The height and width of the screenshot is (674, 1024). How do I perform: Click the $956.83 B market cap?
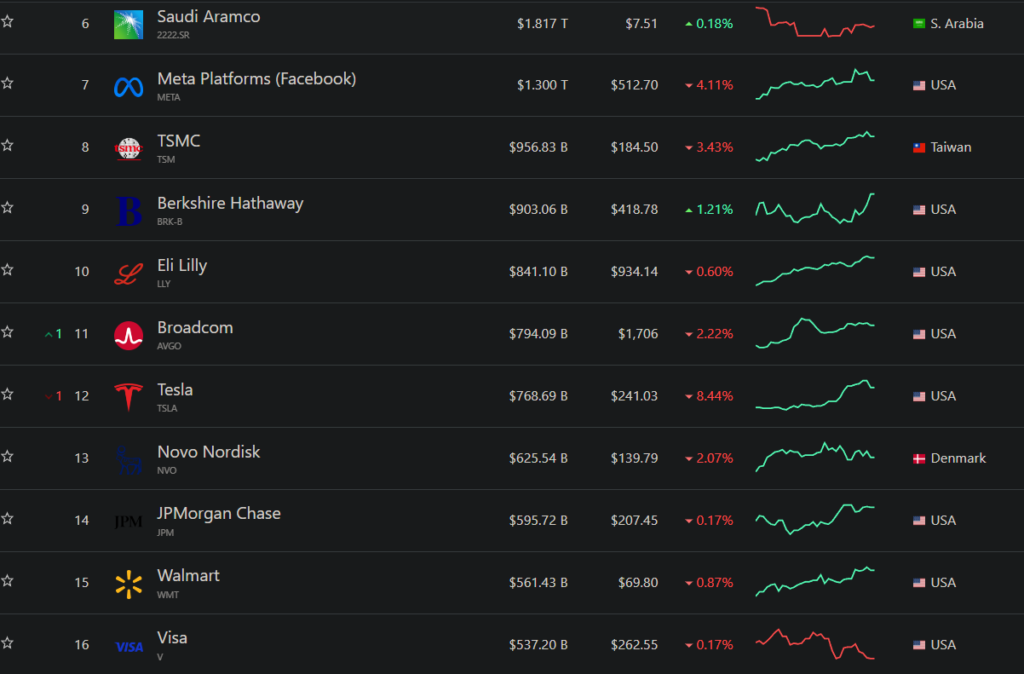[x=538, y=148]
